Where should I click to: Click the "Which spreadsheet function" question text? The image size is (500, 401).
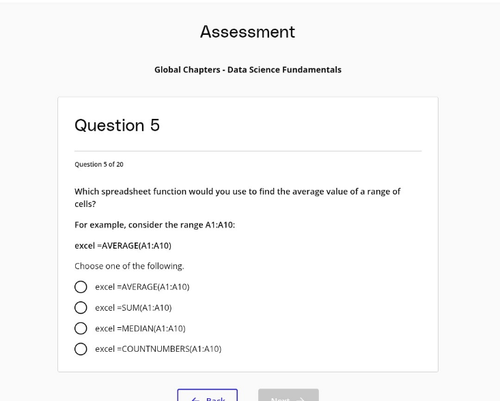[237, 197]
